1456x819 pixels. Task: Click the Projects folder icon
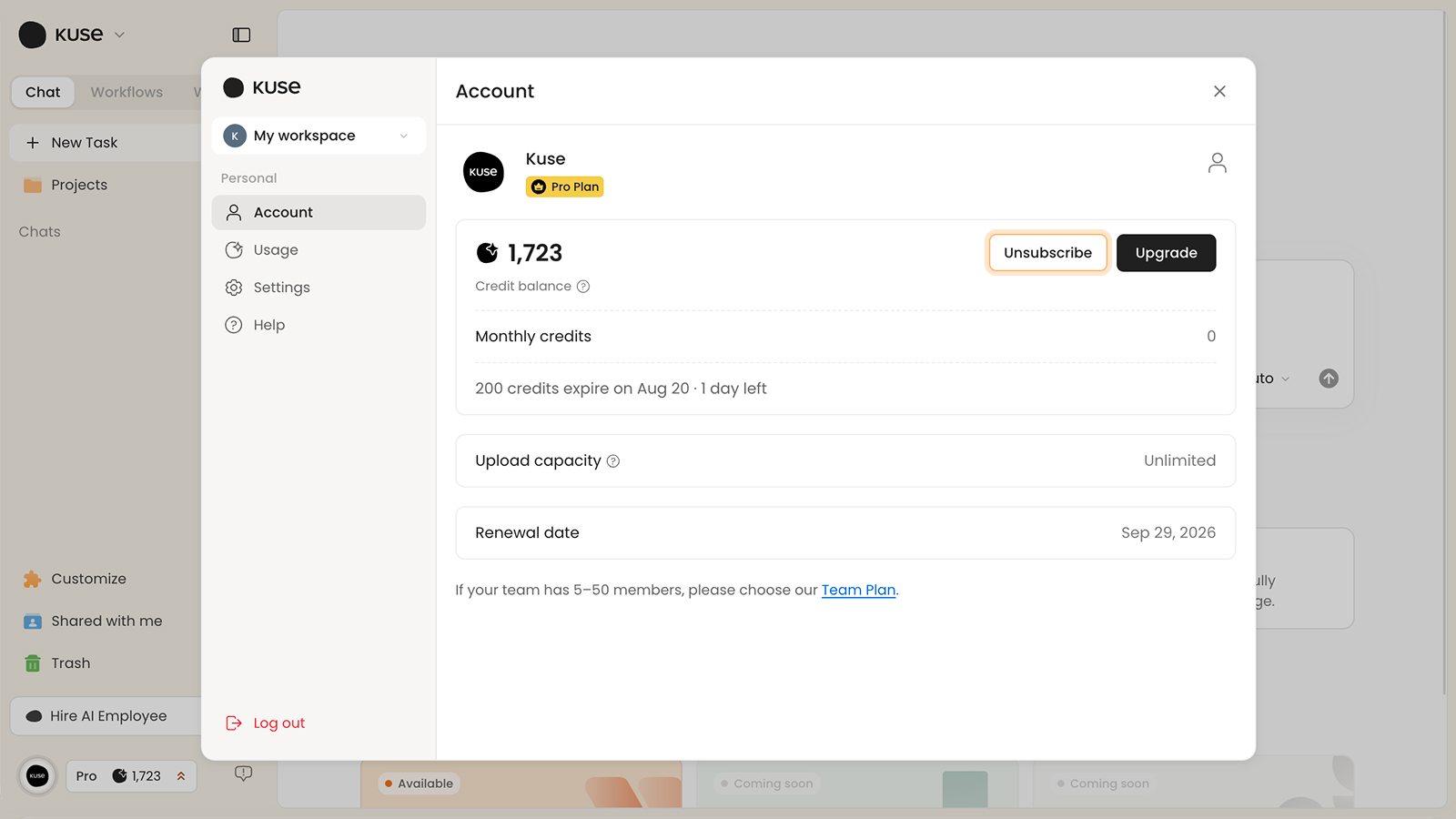(x=33, y=185)
